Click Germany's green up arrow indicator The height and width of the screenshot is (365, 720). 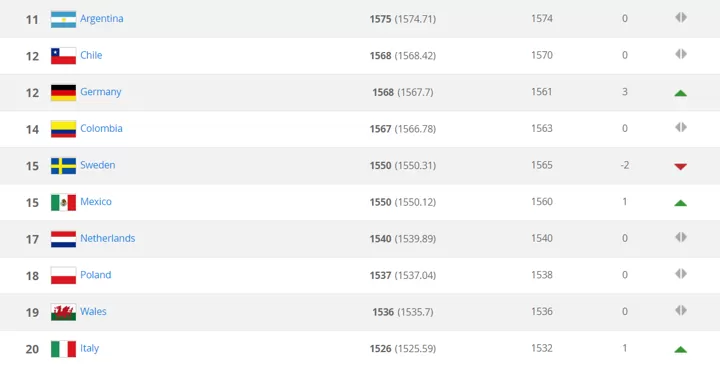click(681, 93)
